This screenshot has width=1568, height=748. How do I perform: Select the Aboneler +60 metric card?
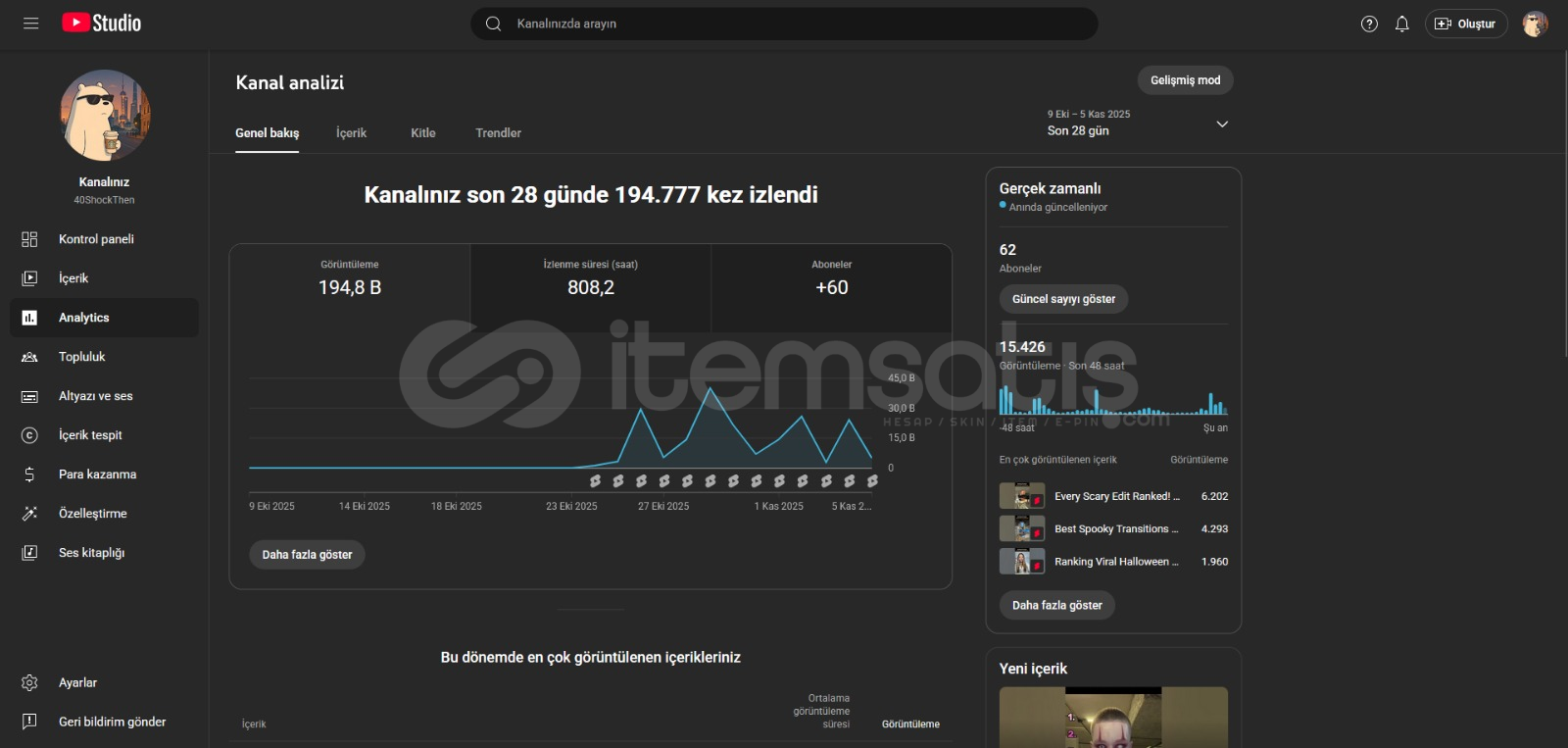point(832,288)
